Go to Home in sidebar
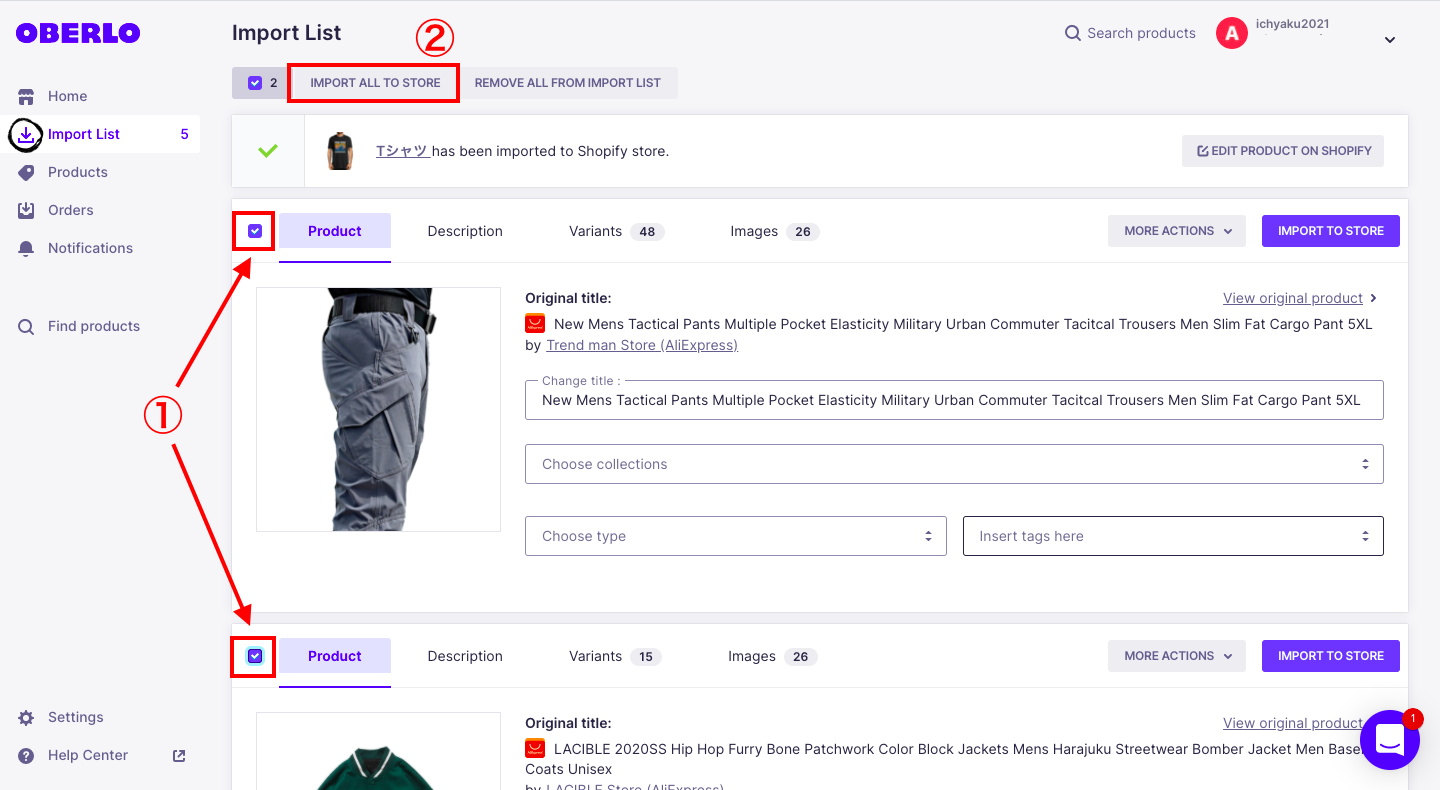 68,96
